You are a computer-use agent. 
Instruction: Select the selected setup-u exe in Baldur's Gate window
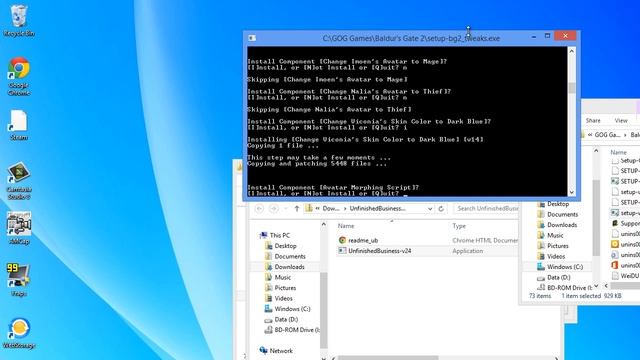(625, 213)
